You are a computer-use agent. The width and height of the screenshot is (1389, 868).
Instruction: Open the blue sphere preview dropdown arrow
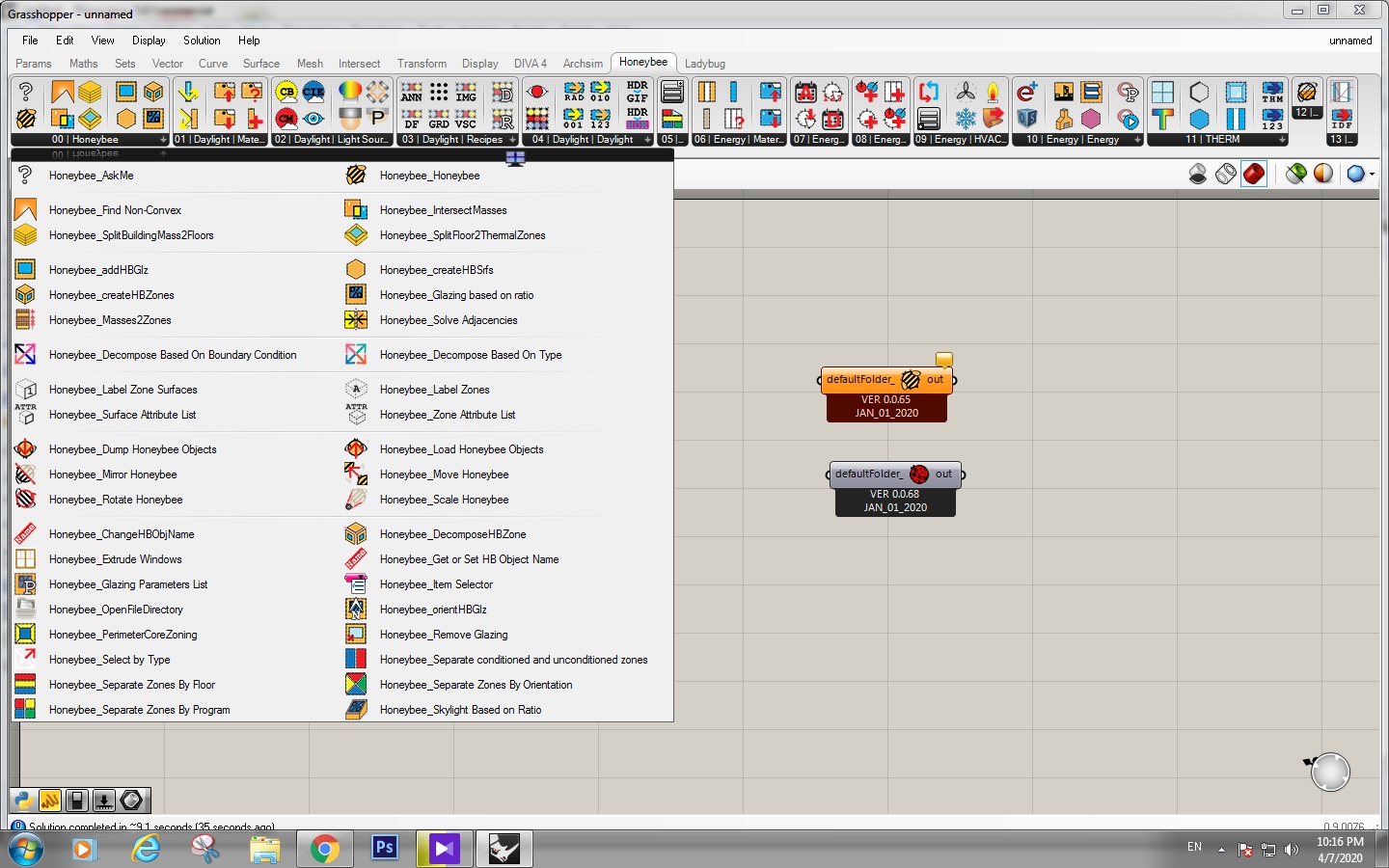click(1372, 174)
